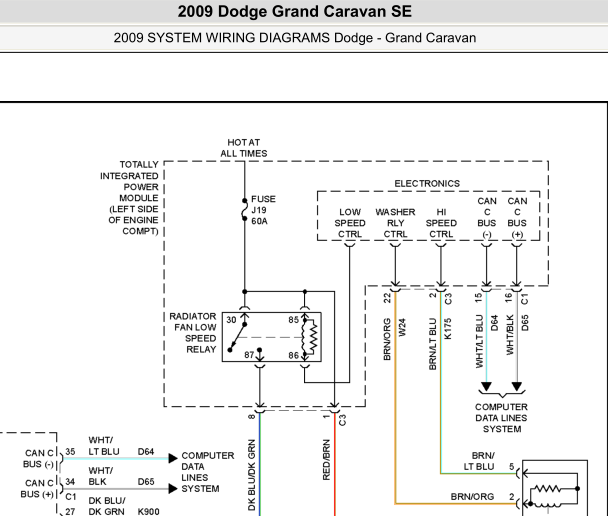Image resolution: width=608 pixels, height=516 pixels.
Task: Click "COMPUTER DATA LINES SYSTEM" beside the D64/D65 arrows
Action: (x=208, y=472)
